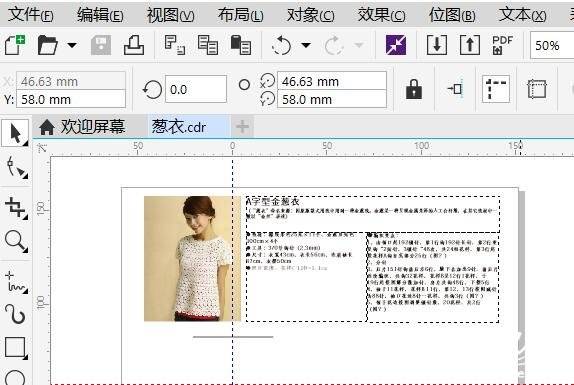Click the rotation angle field showing 0.0
The width and height of the screenshot is (574, 385).
point(196,89)
